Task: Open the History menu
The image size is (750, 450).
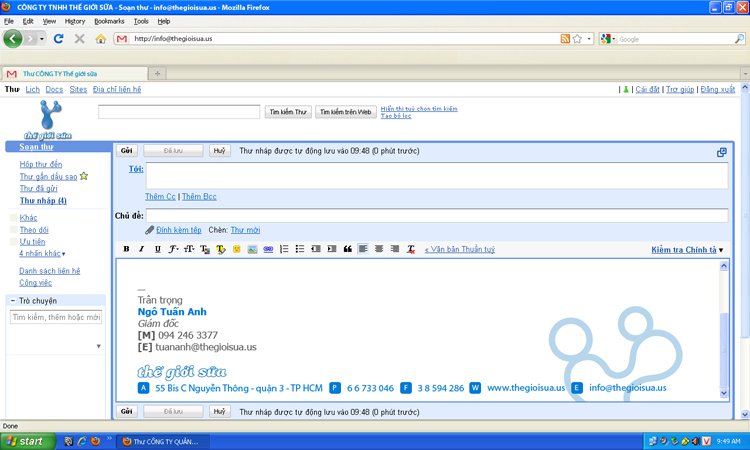Action: (75, 21)
